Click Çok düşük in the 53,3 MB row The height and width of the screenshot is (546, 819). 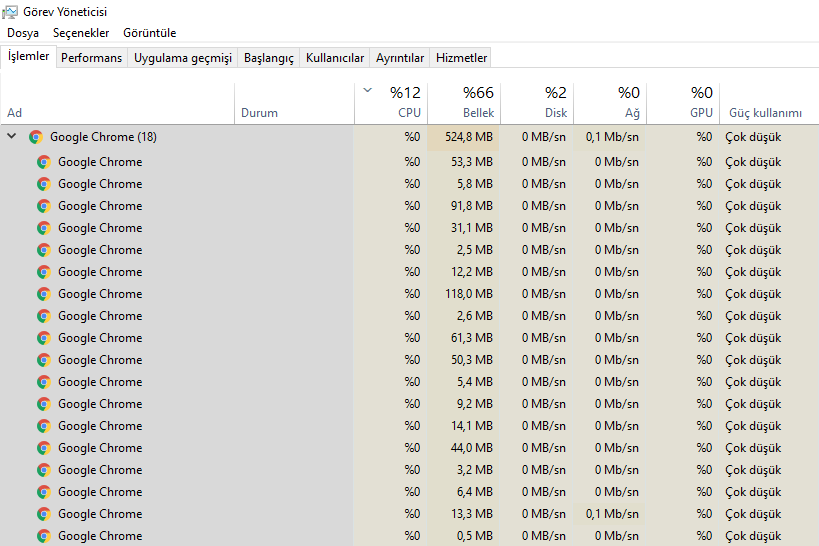coord(753,162)
